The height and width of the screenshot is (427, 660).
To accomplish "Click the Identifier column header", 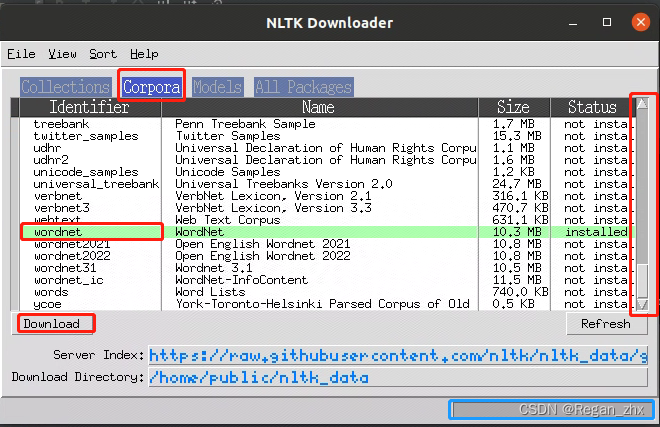I will pyautogui.click(x=90, y=107).
